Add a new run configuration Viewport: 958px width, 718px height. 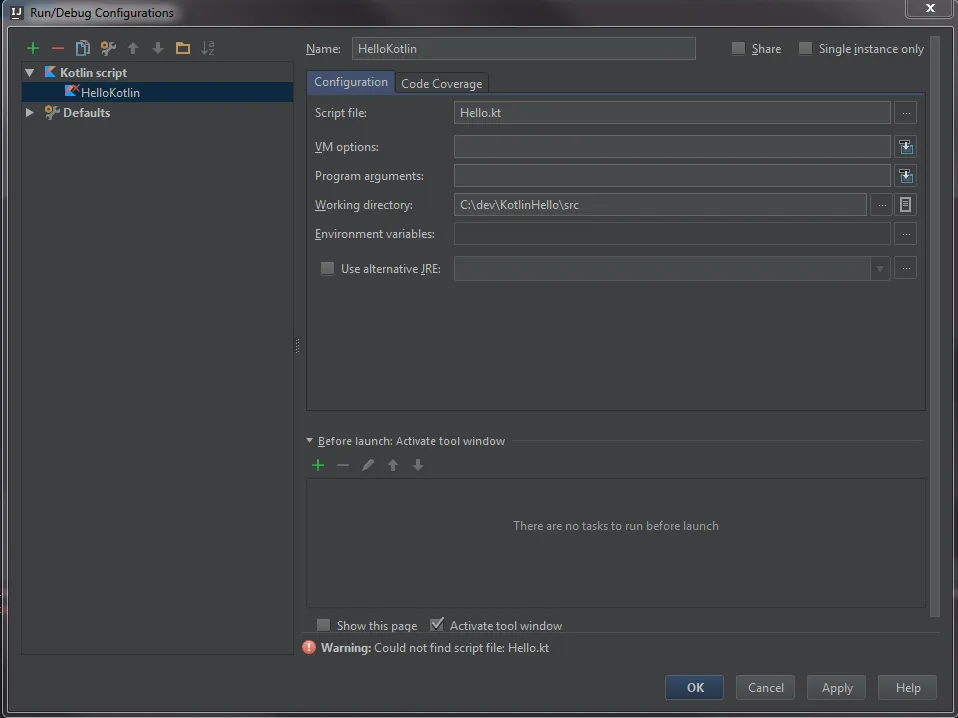33,48
